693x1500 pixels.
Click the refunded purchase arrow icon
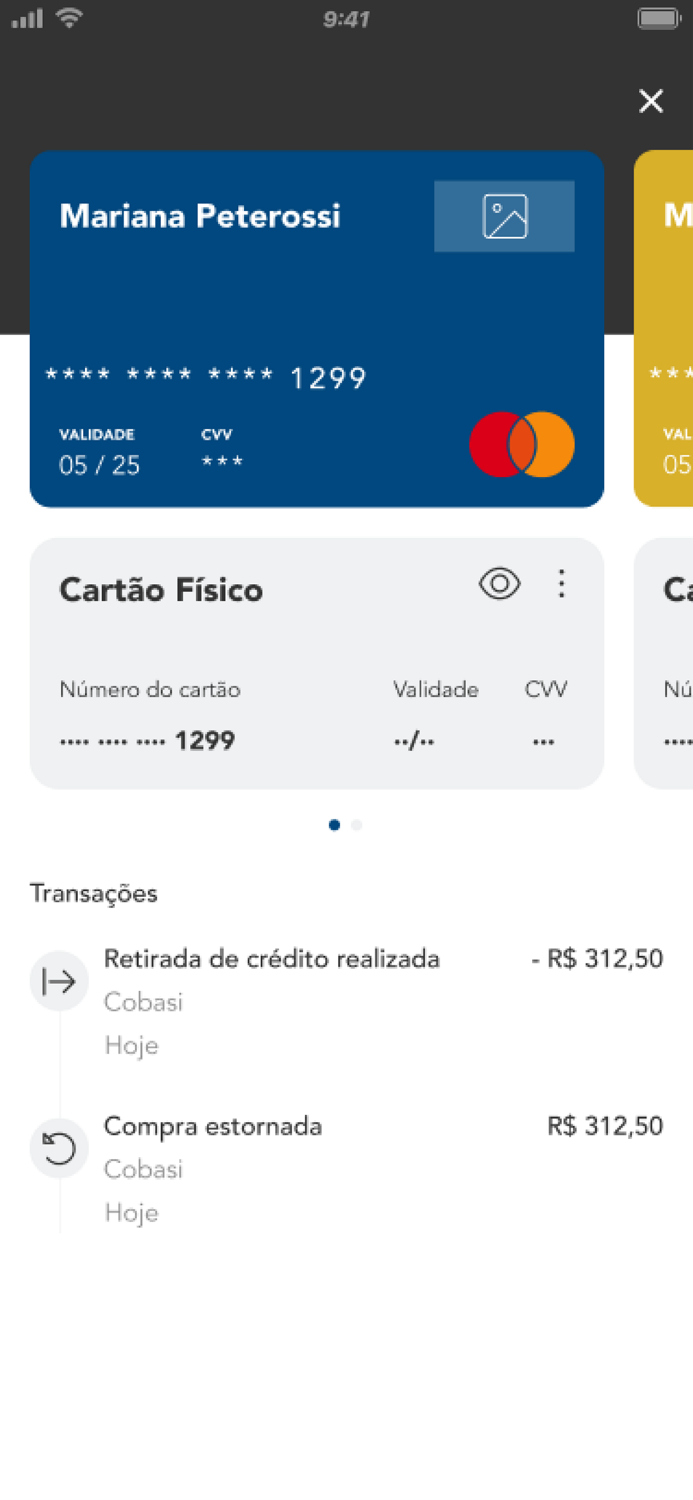coord(59,1149)
